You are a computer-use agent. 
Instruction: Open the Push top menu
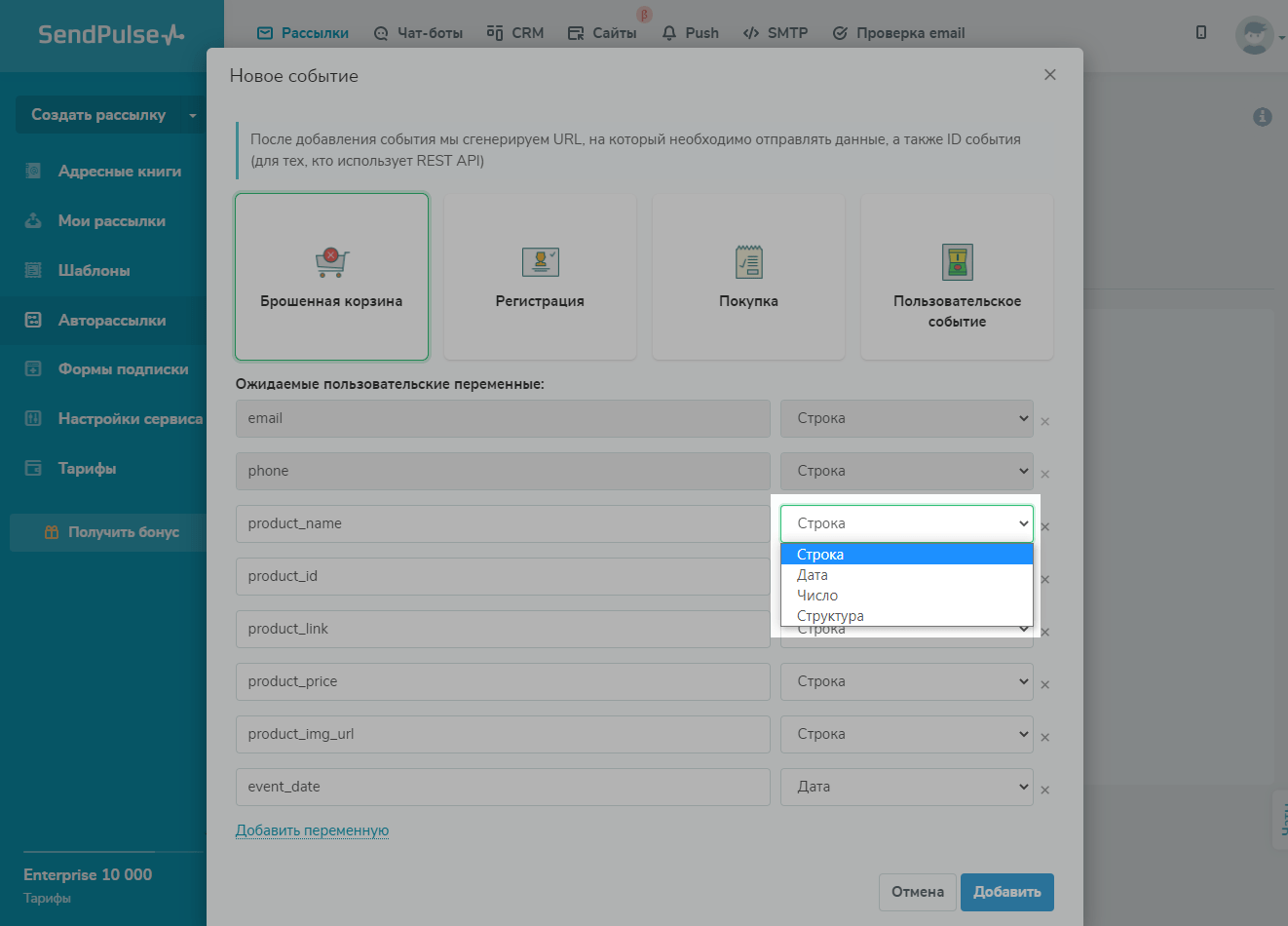pos(690,33)
